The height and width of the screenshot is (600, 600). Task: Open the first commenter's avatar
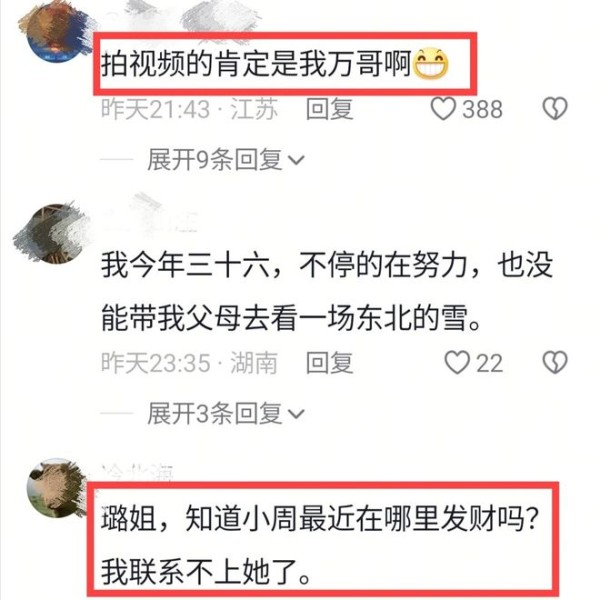[57, 35]
